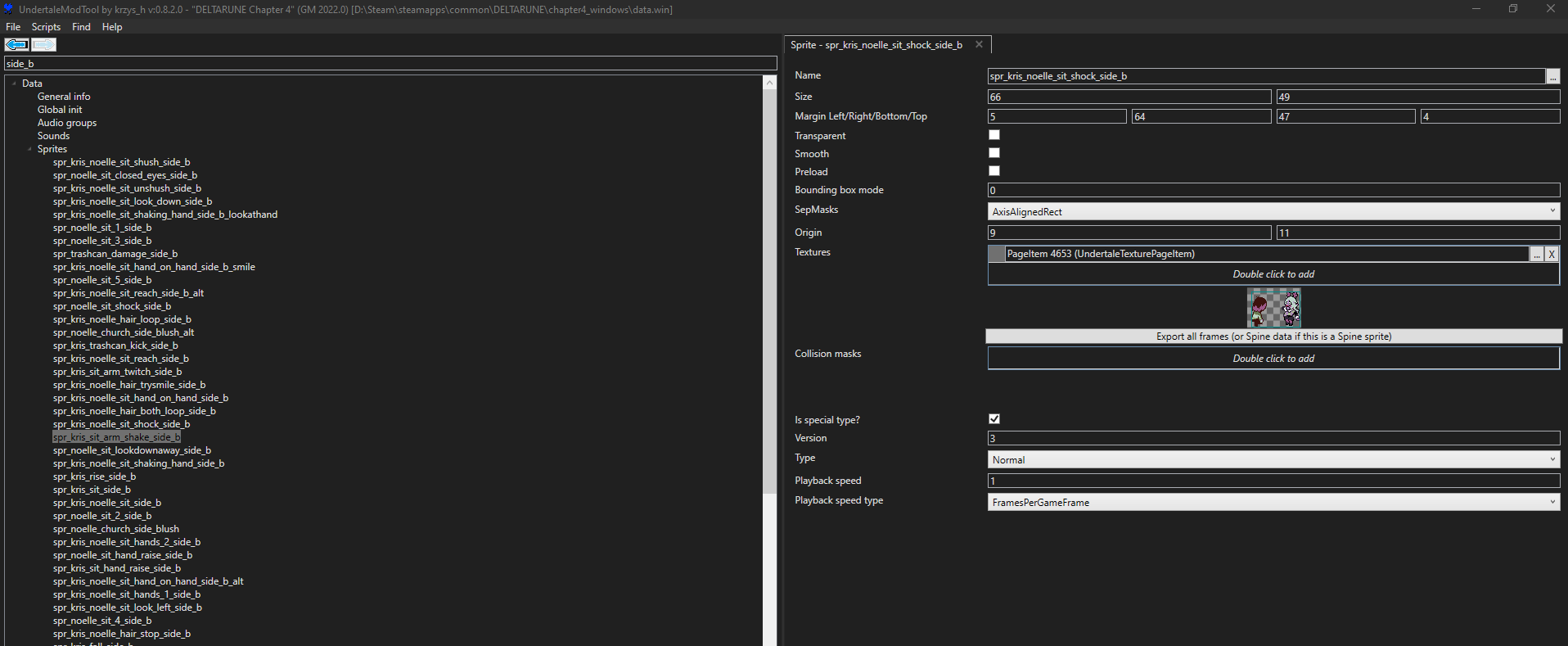Select spr_kris_noelle_hair_loop_side_b
Image resolution: width=1568 pixels, height=646 pixels.
[x=122, y=319]
